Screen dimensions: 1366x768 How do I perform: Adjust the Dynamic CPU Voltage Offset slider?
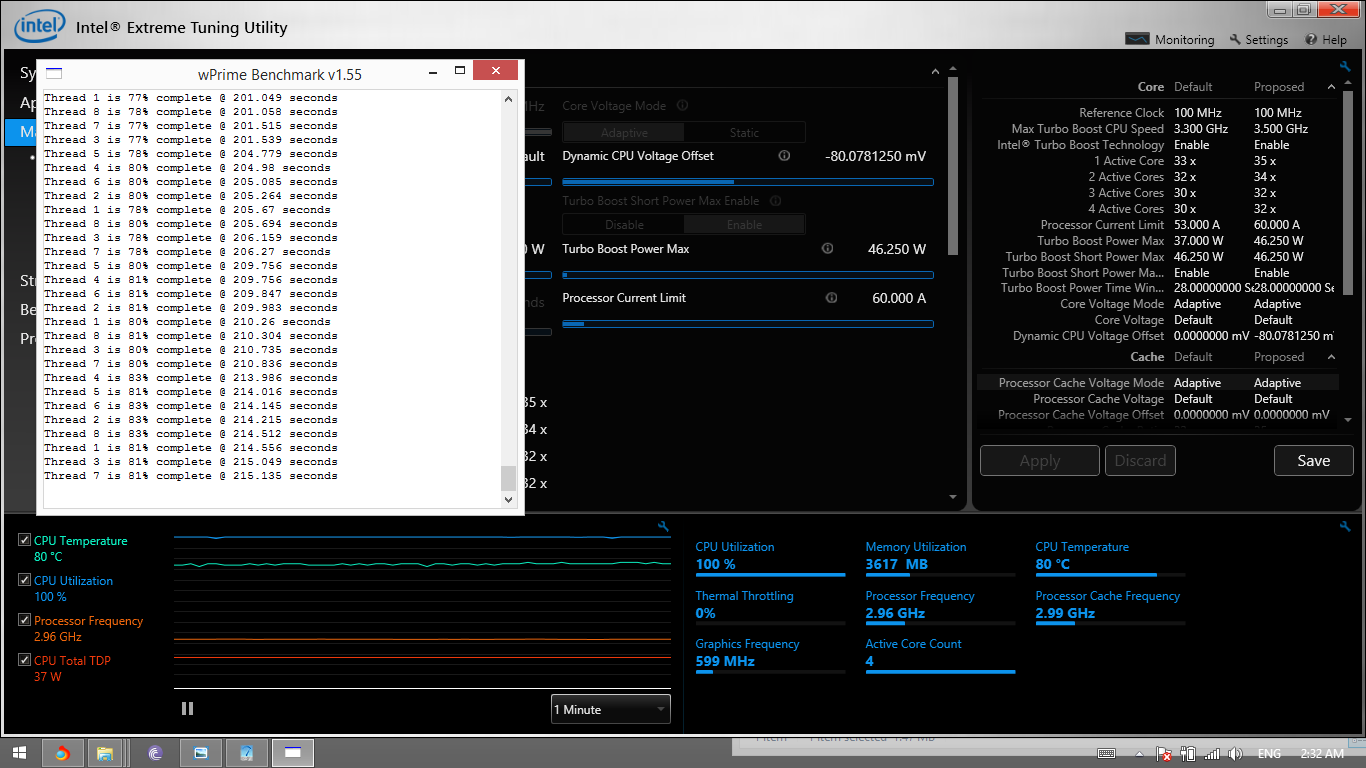(748, 182)
